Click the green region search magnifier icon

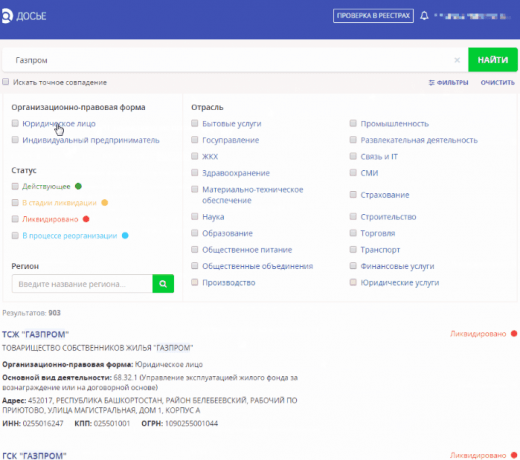coord(163,284)
